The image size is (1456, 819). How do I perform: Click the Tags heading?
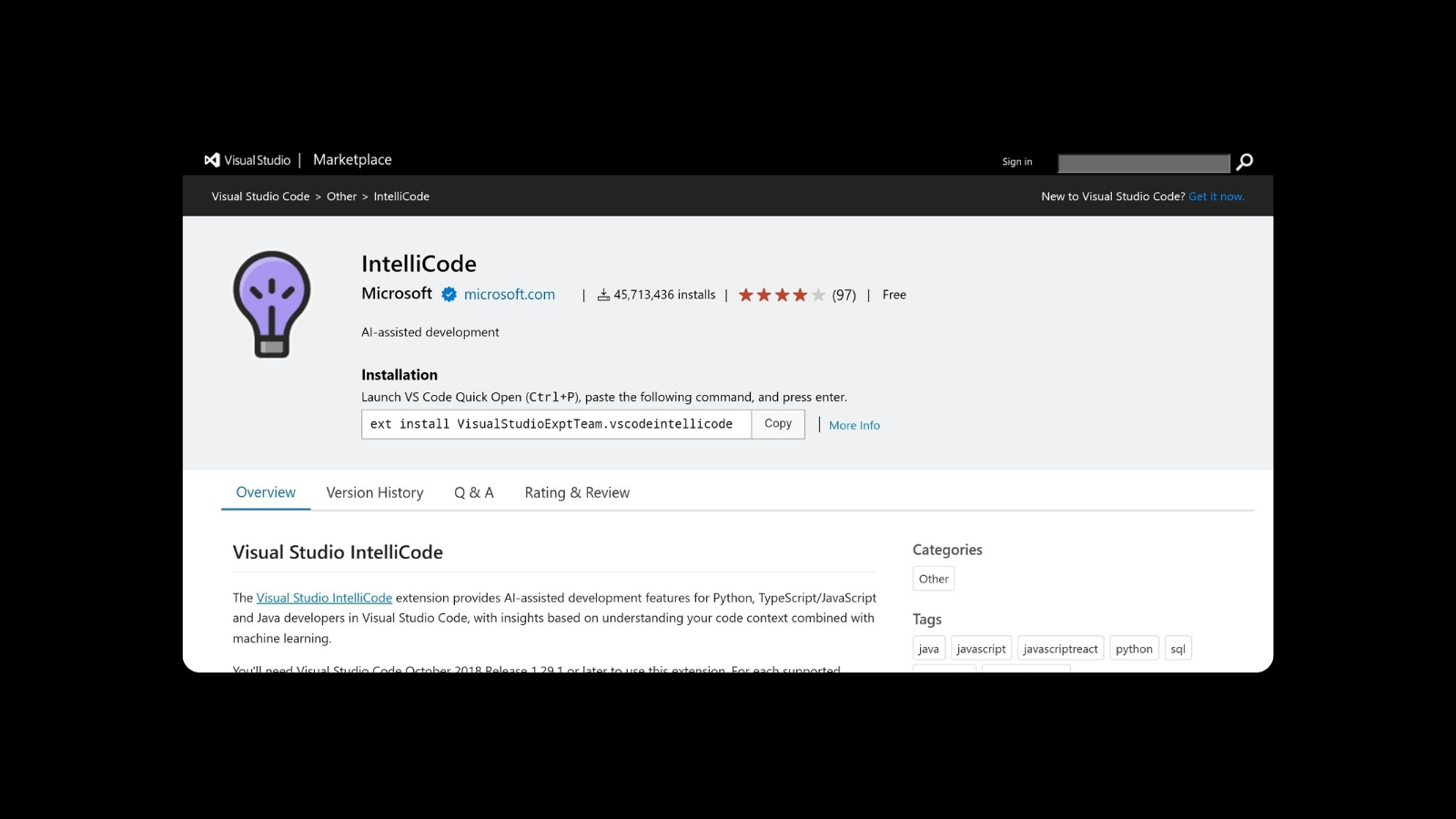927,619
